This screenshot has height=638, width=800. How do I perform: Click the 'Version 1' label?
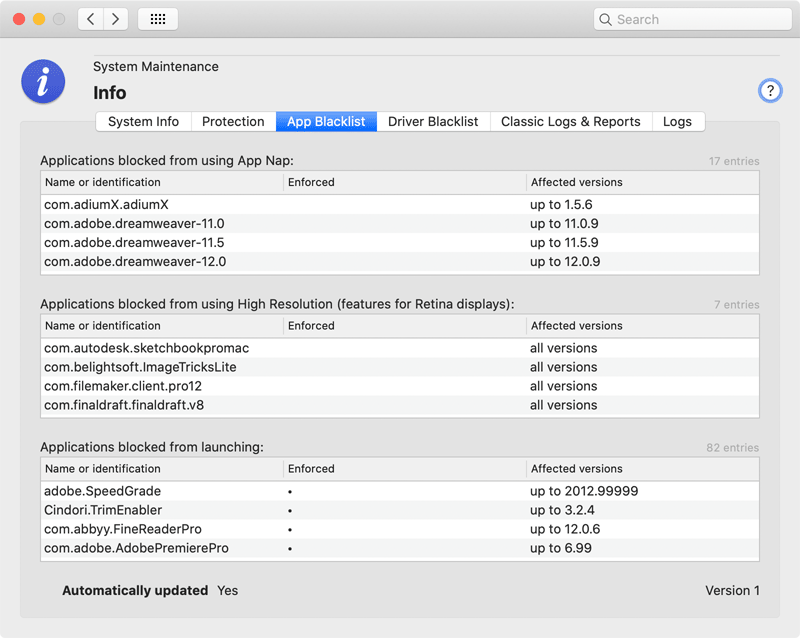732,591
